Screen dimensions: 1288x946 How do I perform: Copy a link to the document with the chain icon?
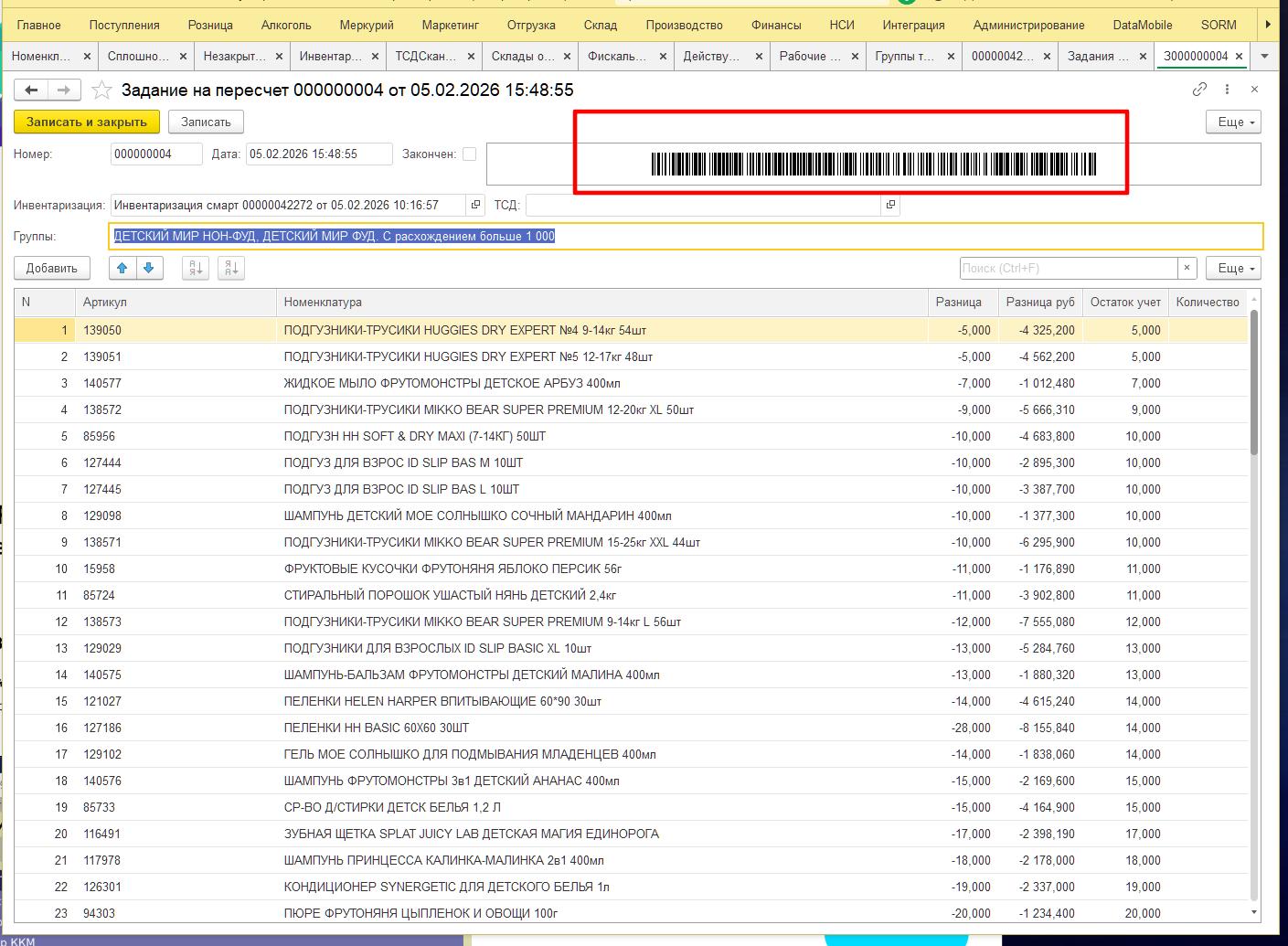click(x=1199, y=90)
